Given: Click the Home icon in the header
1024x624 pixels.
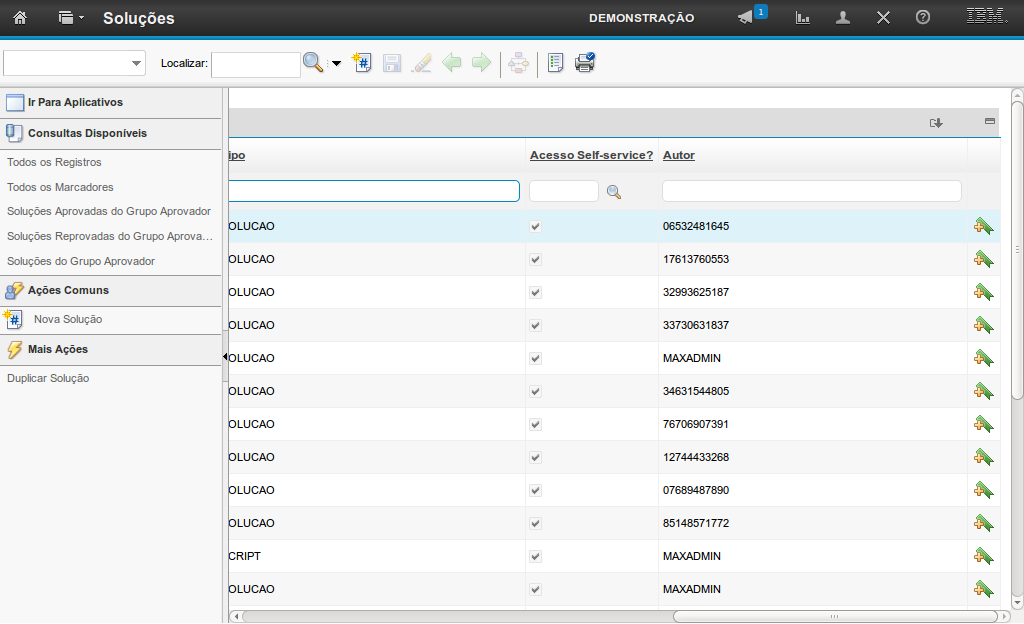Looking at the screenshot, I should 19,18.
